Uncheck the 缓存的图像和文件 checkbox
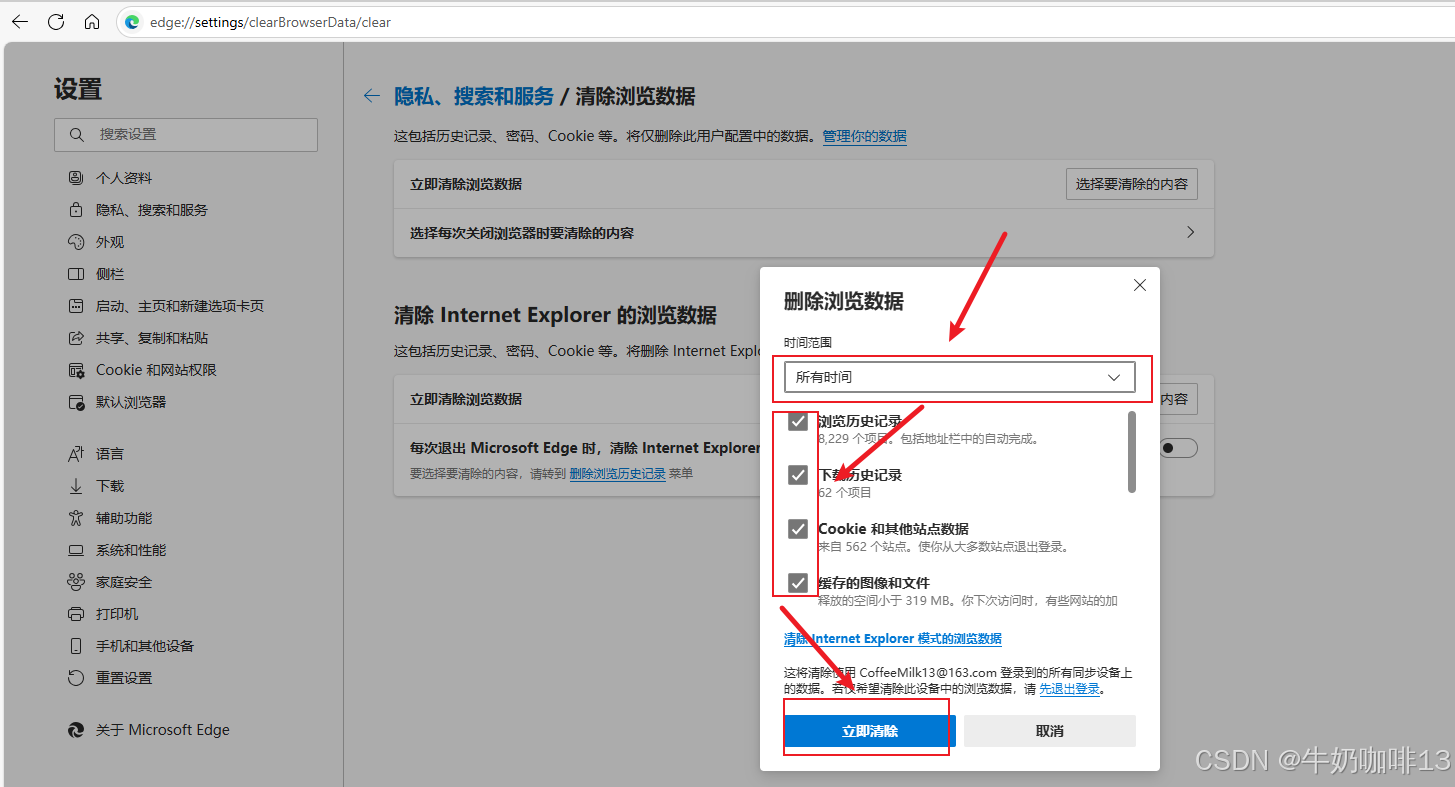 pos(797,583)
